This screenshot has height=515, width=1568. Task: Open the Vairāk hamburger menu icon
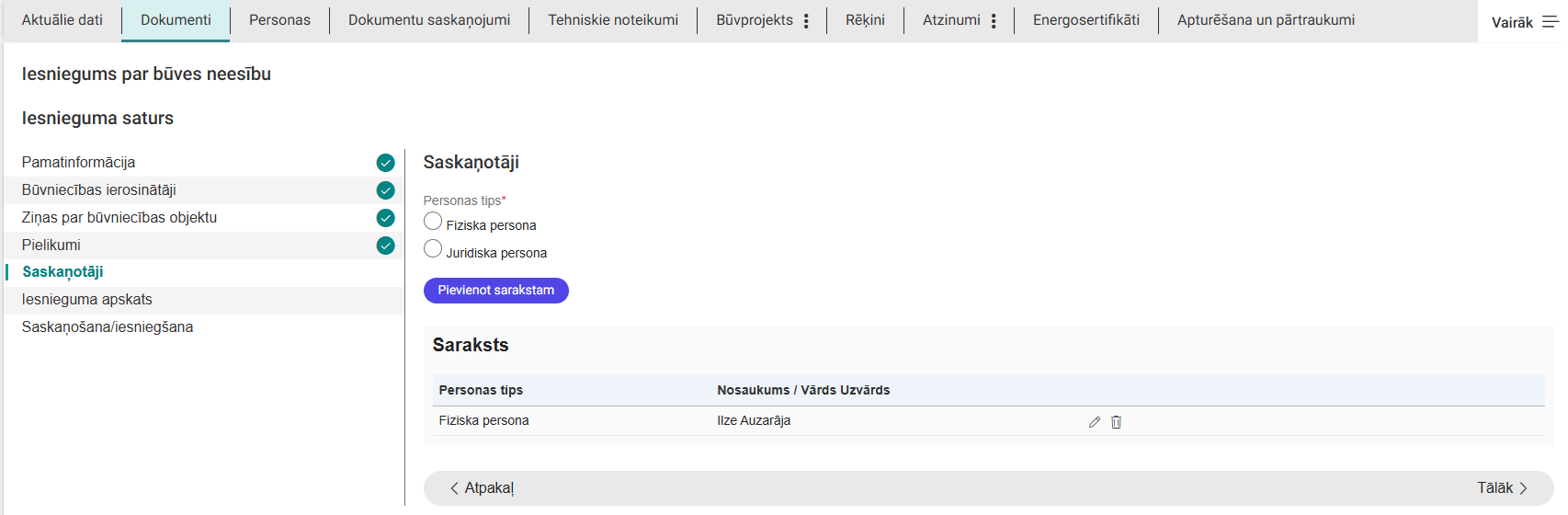[1550, 22]
